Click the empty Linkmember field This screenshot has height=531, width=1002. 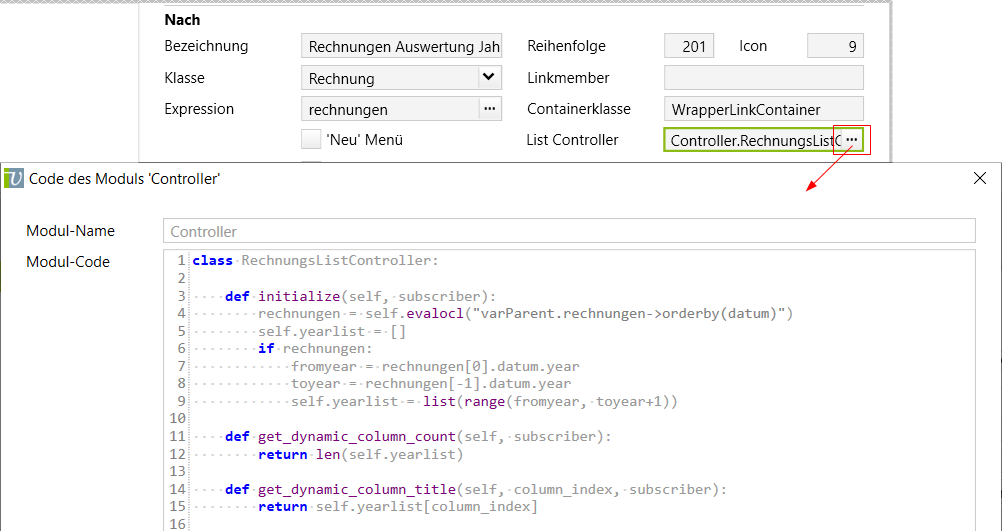(x=763, y=78)
